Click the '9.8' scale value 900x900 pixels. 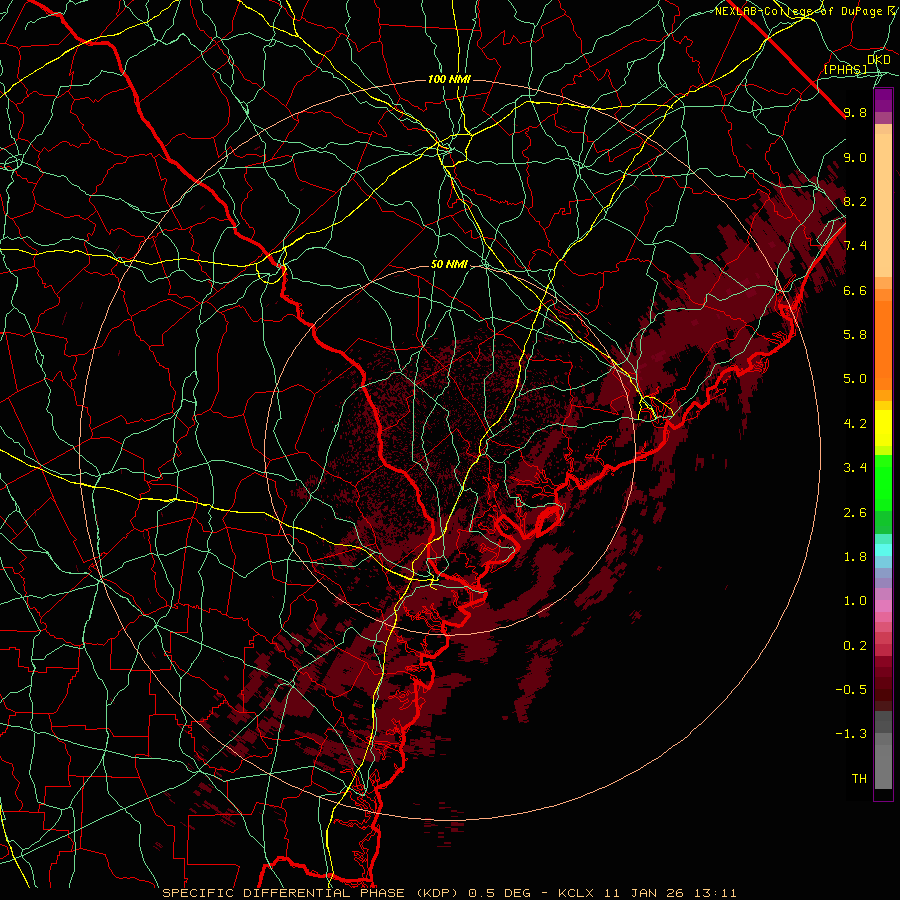point(855,112)
